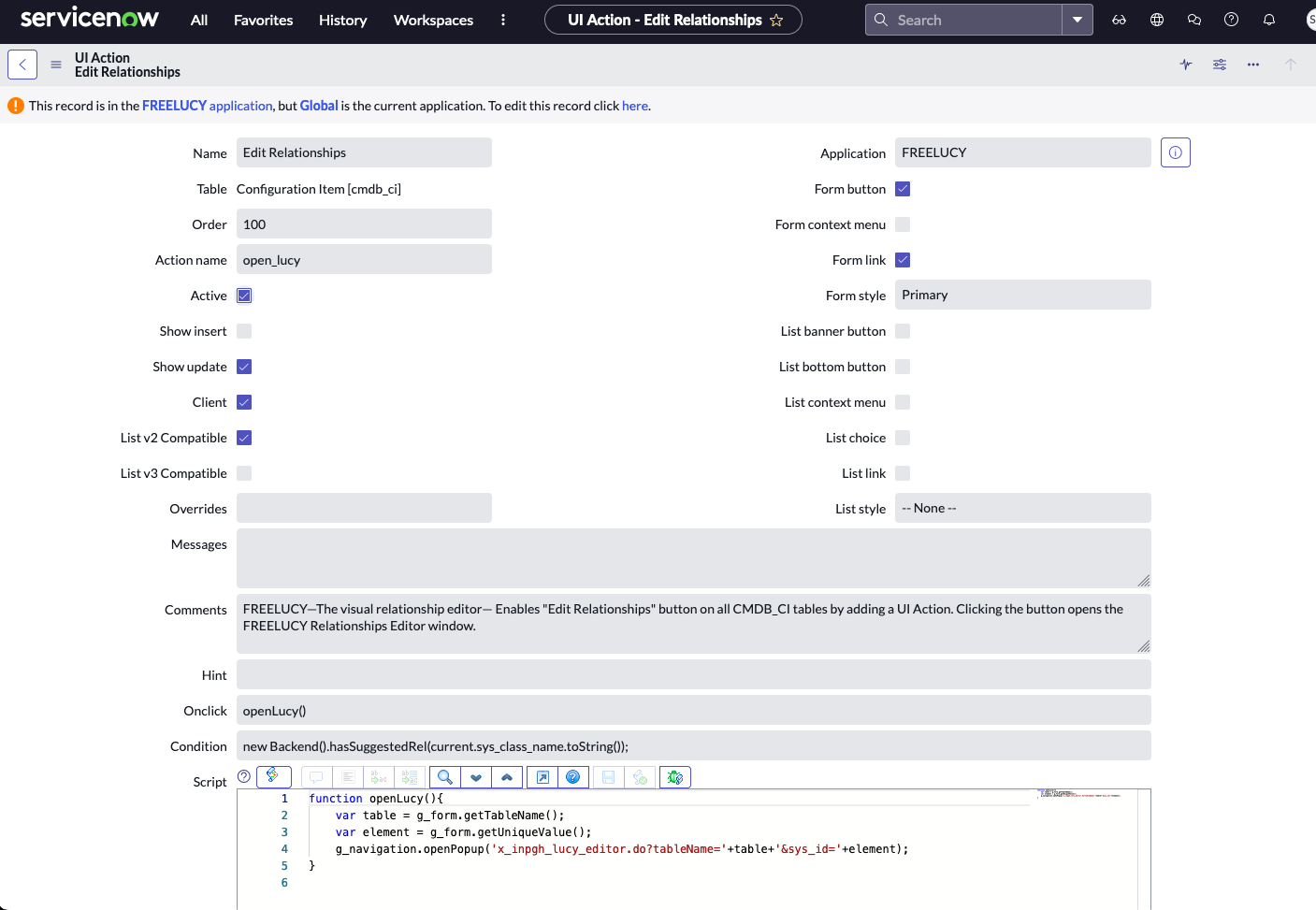
Task: Click the Onclick input field
Action: (694, 710)
